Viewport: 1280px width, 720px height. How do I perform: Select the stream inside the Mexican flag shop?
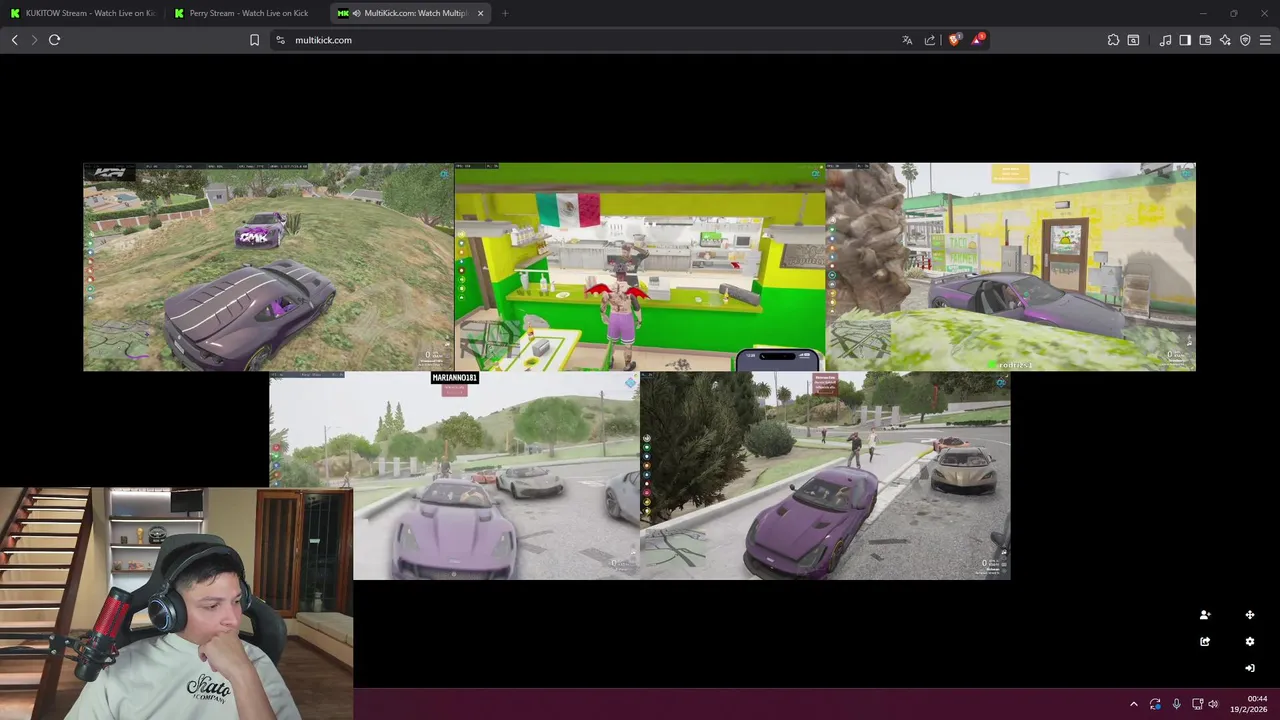[640, 267]
